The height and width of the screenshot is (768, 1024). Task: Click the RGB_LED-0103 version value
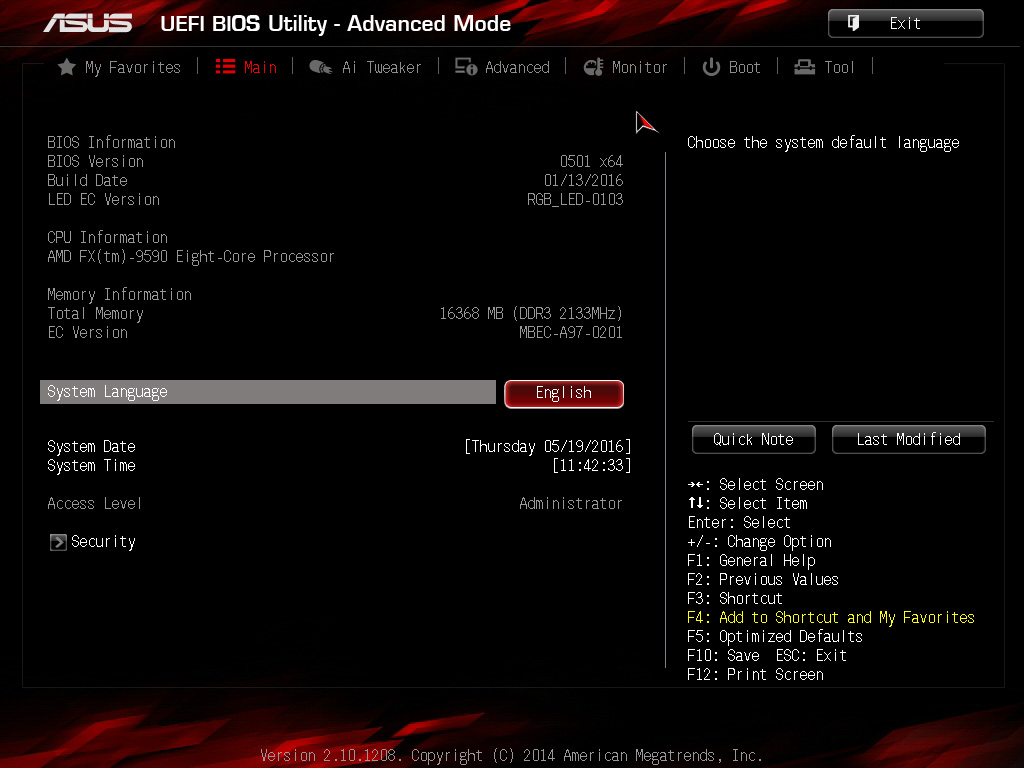575,199
